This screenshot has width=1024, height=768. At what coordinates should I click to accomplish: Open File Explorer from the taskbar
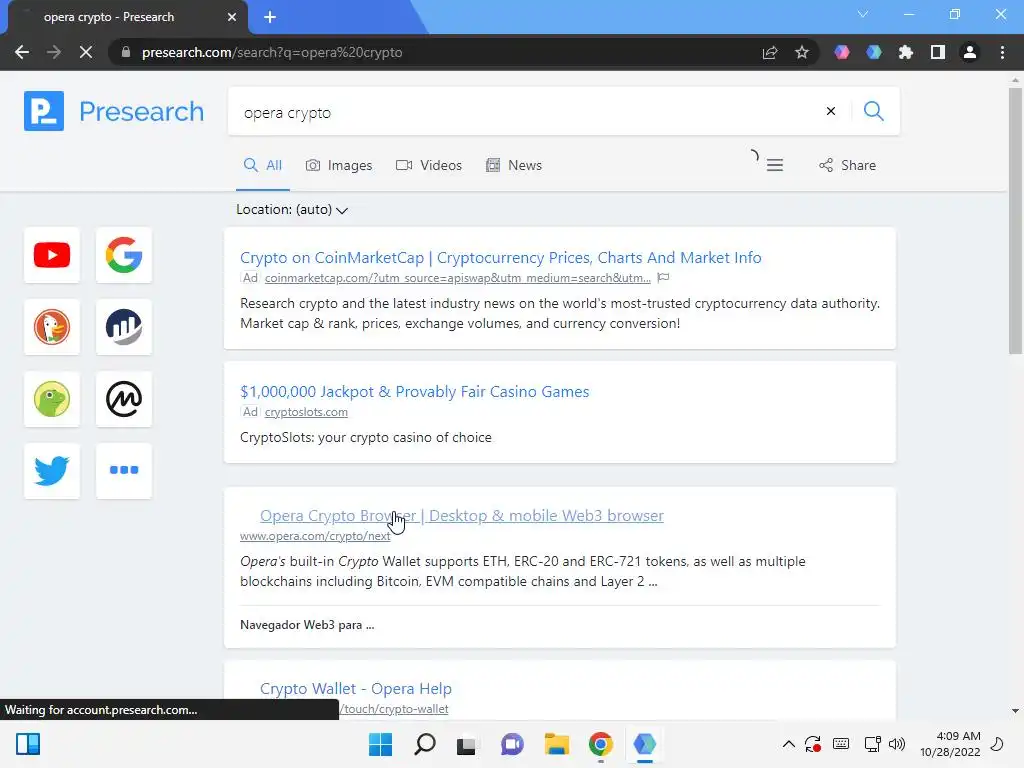(x=556, y=744)
